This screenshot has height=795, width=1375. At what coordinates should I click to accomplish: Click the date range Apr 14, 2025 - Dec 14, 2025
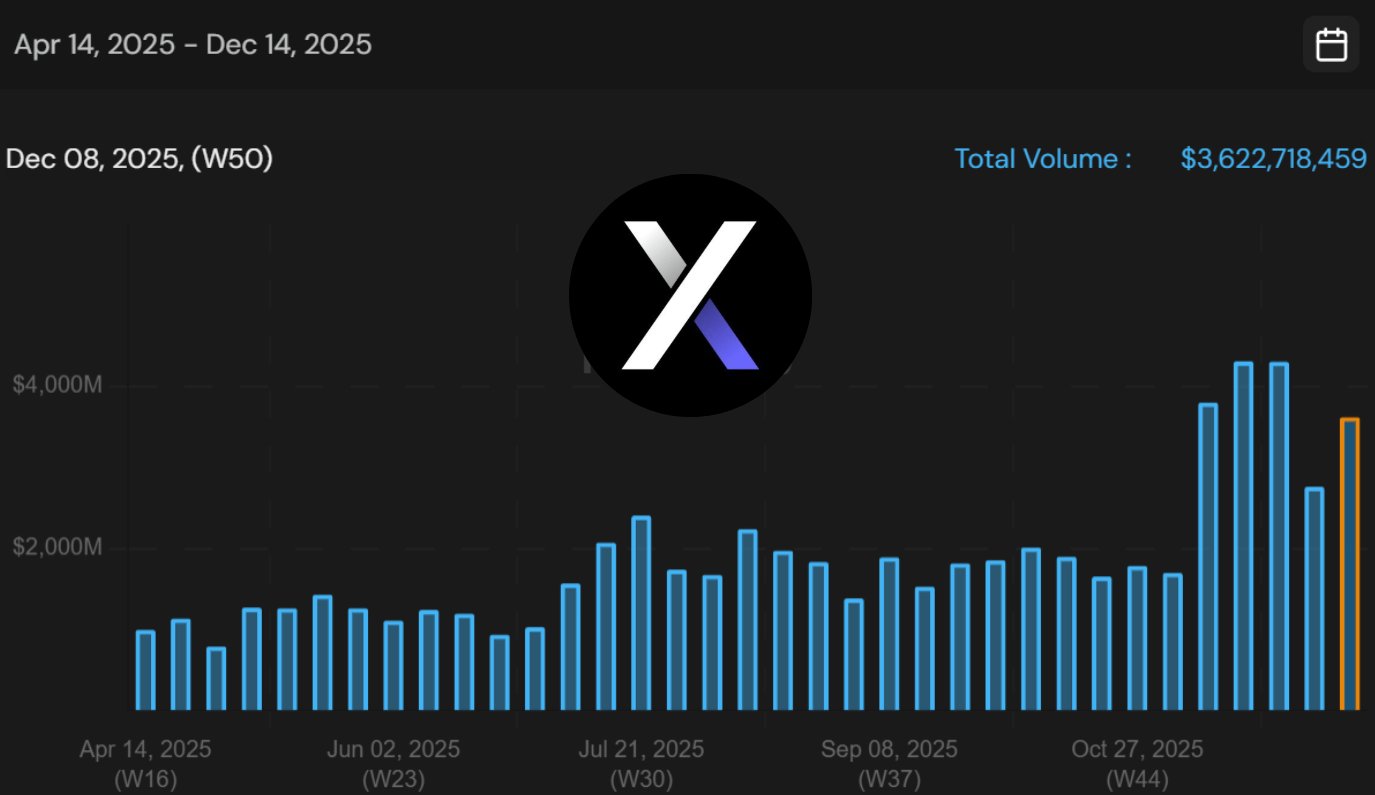tap(193, 44)
